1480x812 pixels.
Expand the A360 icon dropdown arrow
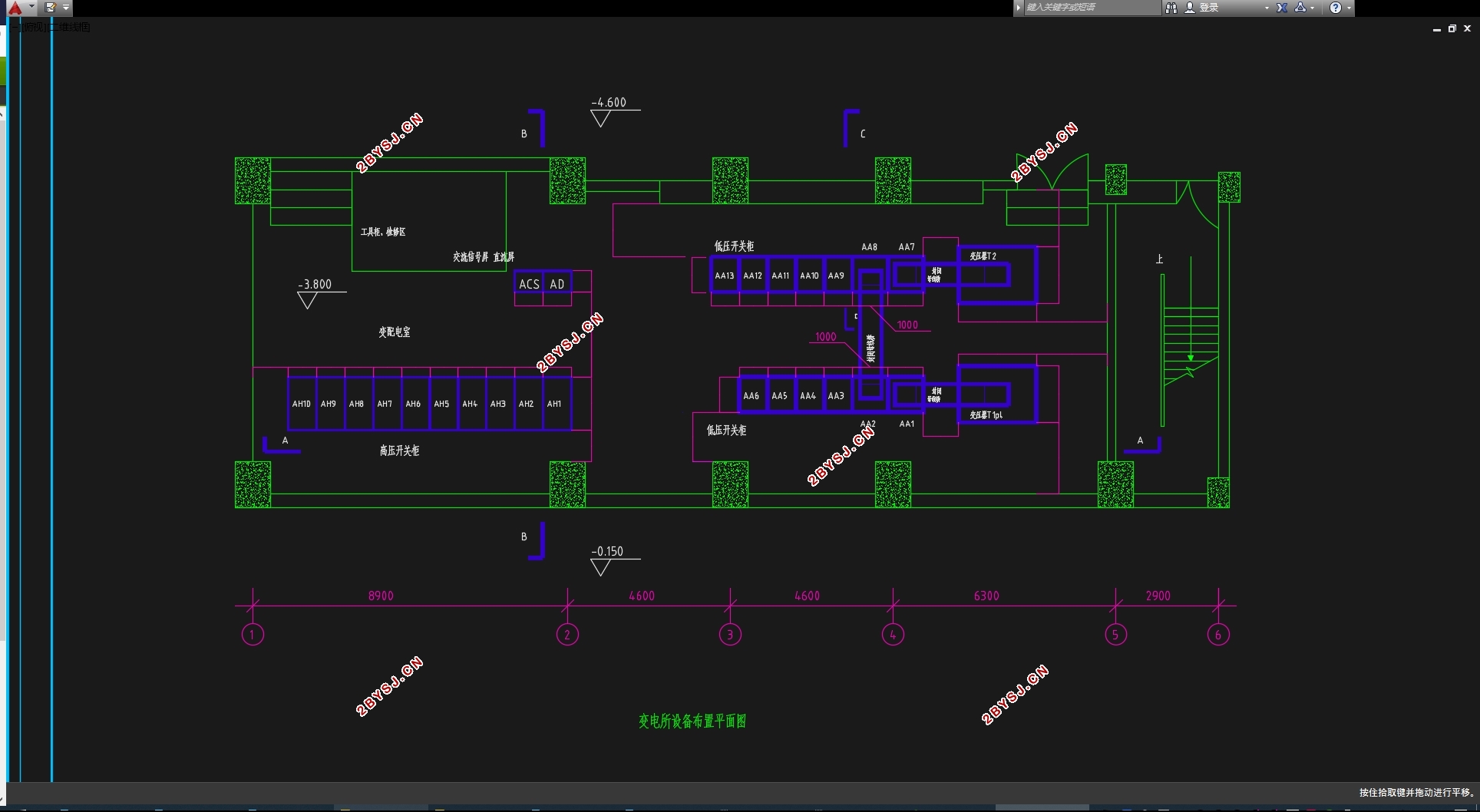(x=1312, y=8)
